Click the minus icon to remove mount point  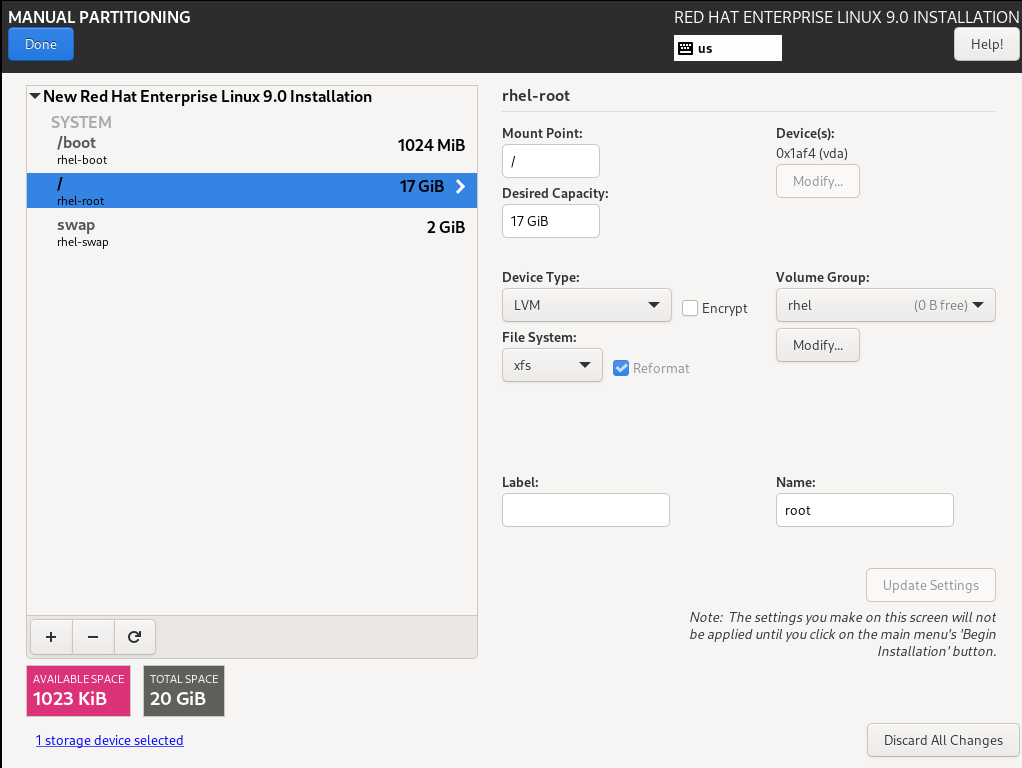93,636
